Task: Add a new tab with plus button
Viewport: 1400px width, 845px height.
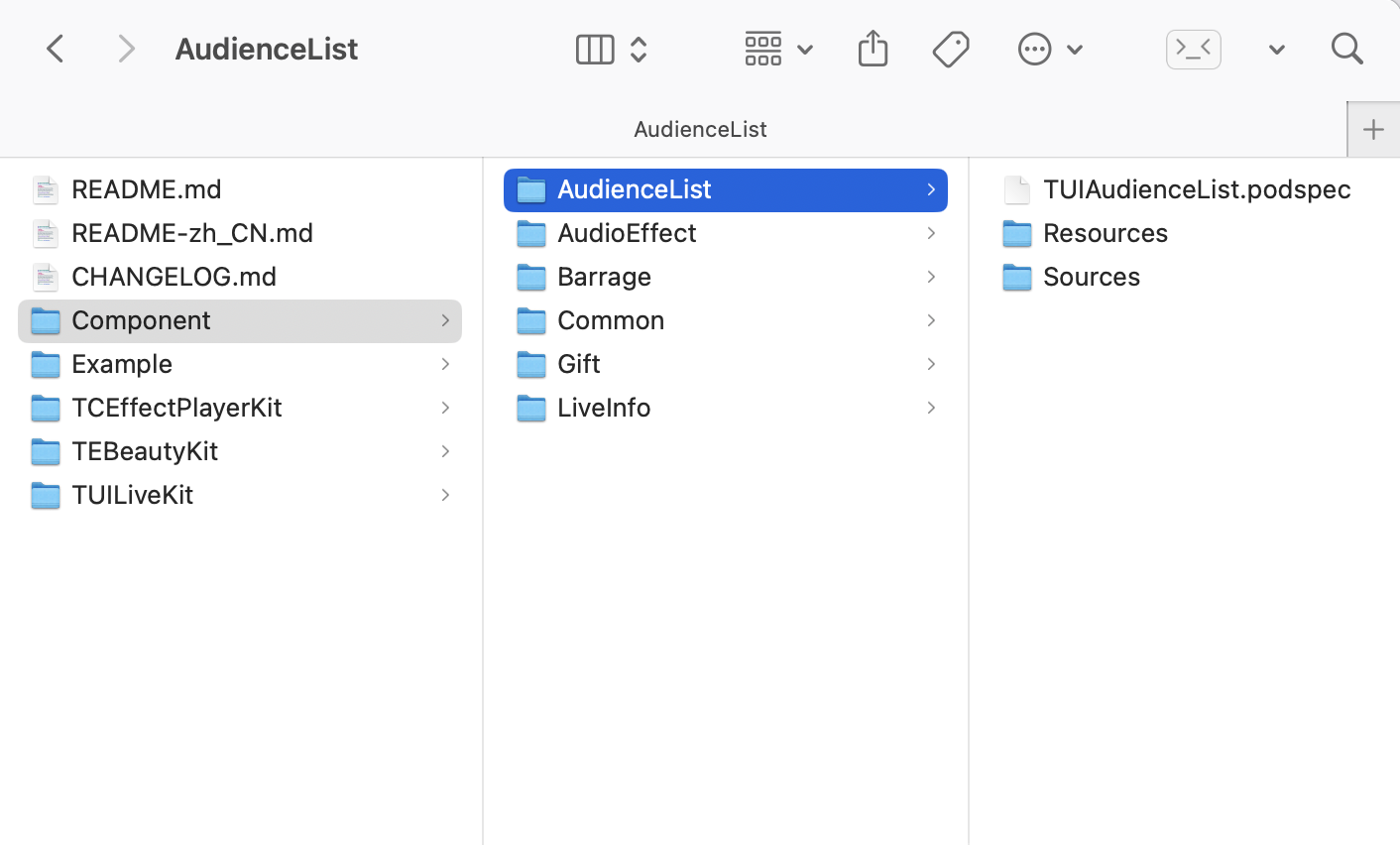Action: [x=1373, y=129]
